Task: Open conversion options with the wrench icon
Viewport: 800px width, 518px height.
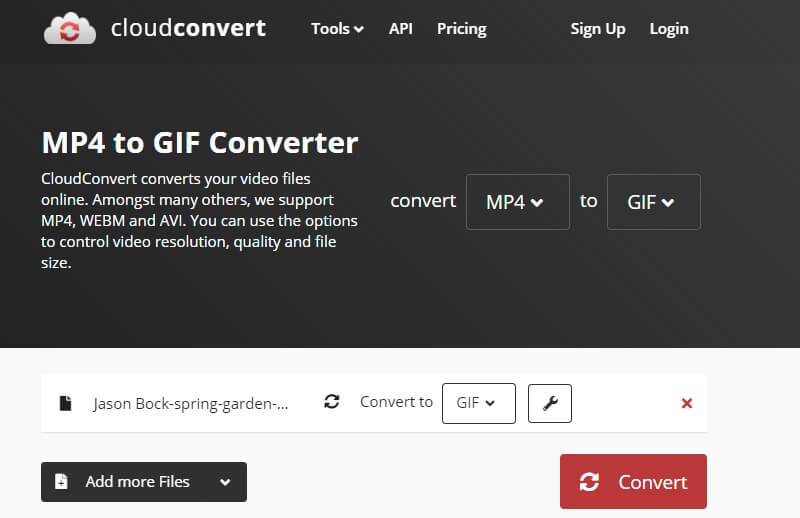Action: (x=549, y=403)
